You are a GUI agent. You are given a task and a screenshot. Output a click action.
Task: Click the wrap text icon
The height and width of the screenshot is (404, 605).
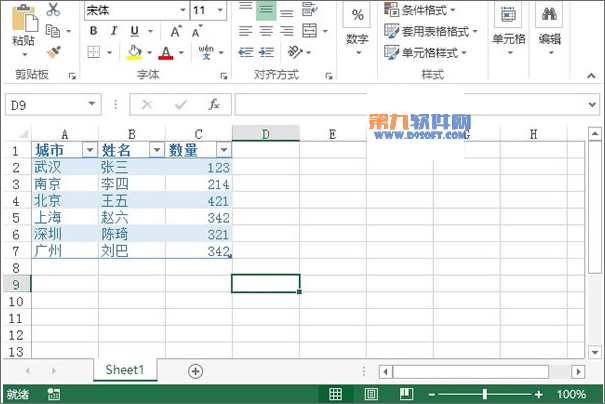click(x=309, y=9)
